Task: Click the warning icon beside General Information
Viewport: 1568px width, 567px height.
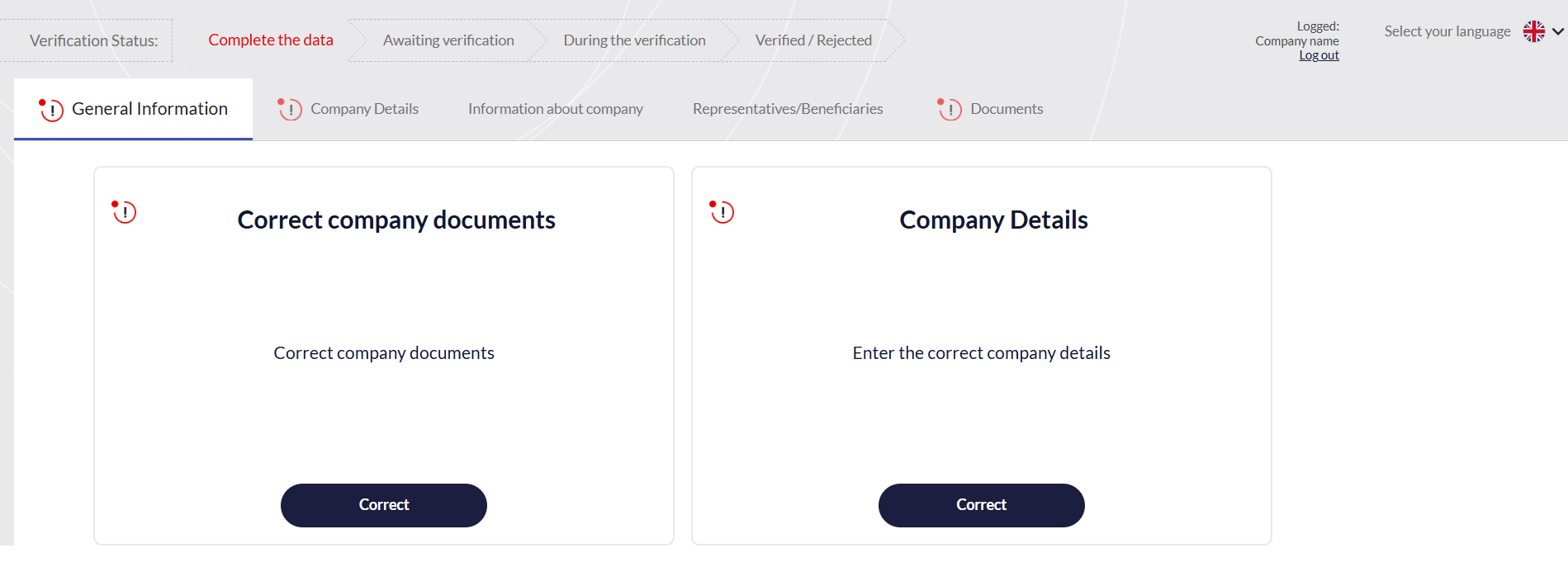Action: point(51,108)
